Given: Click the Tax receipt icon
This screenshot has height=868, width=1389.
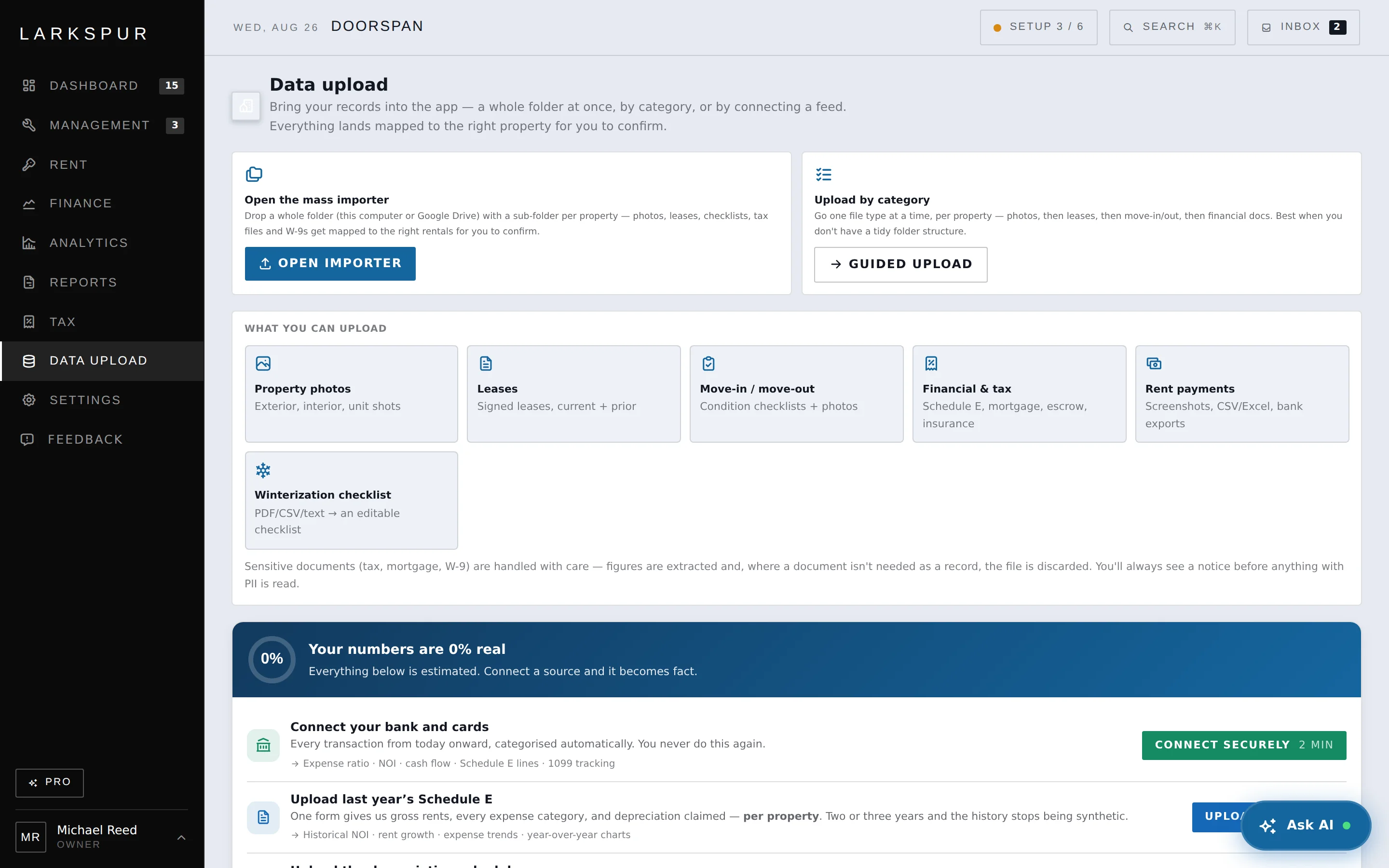Looking at the screenshot, I should pyautogui.click(x=29, y=322).
